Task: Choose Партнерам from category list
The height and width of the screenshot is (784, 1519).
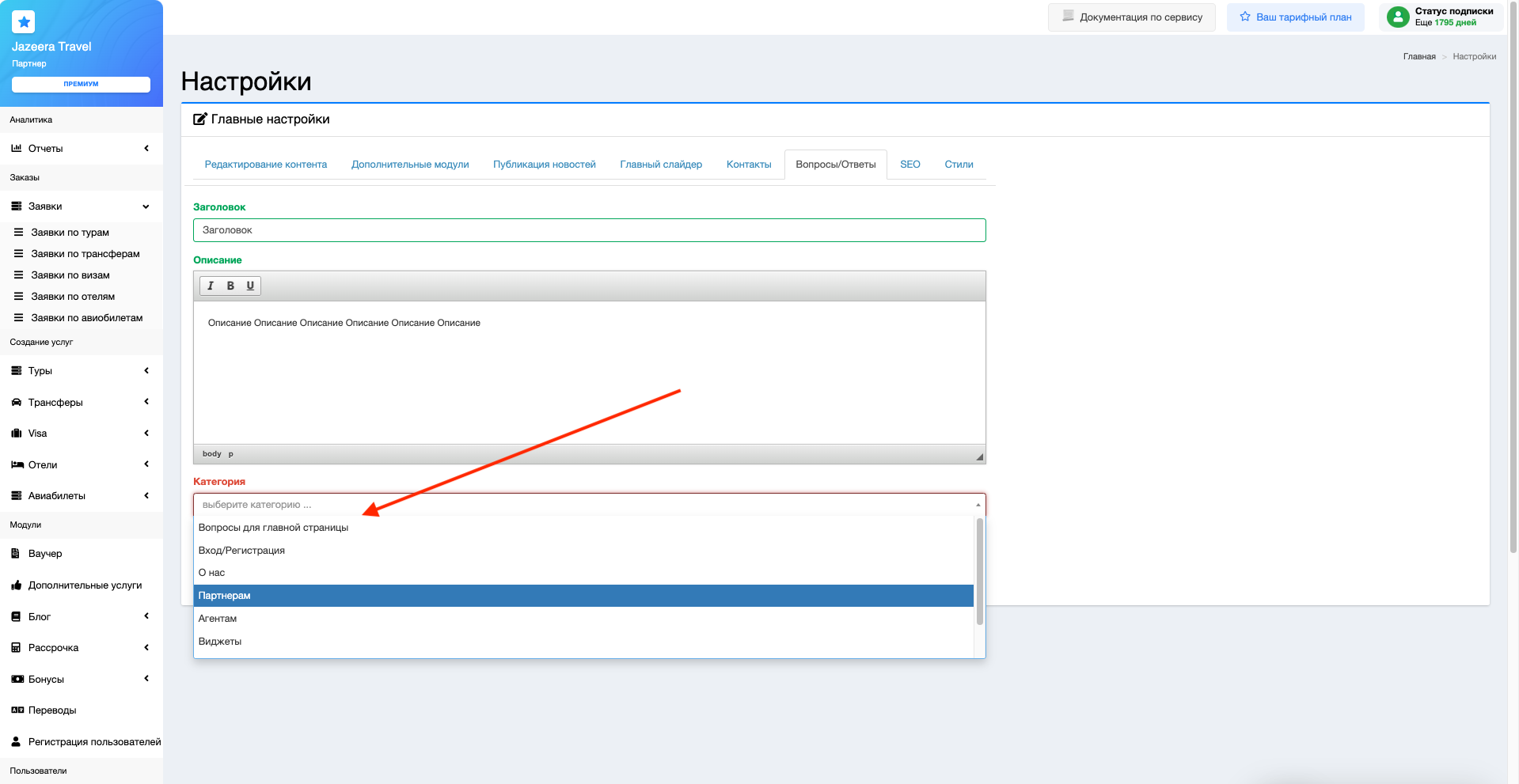Action: coord(583,596)
